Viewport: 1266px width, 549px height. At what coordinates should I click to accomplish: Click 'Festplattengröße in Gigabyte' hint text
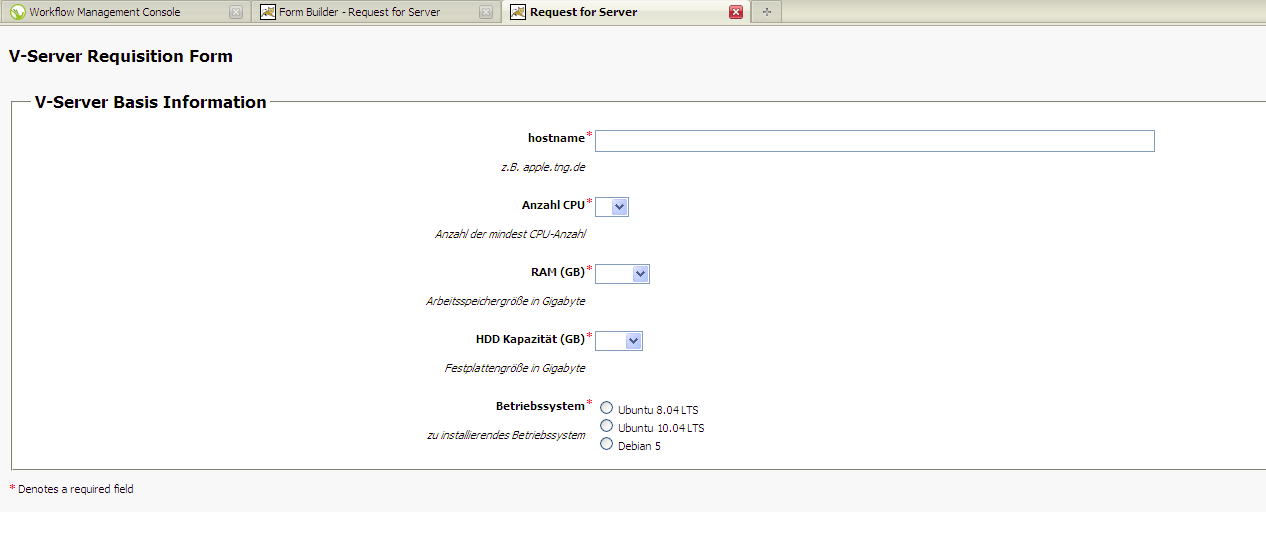pyautogui.click(x=515, y=368)
